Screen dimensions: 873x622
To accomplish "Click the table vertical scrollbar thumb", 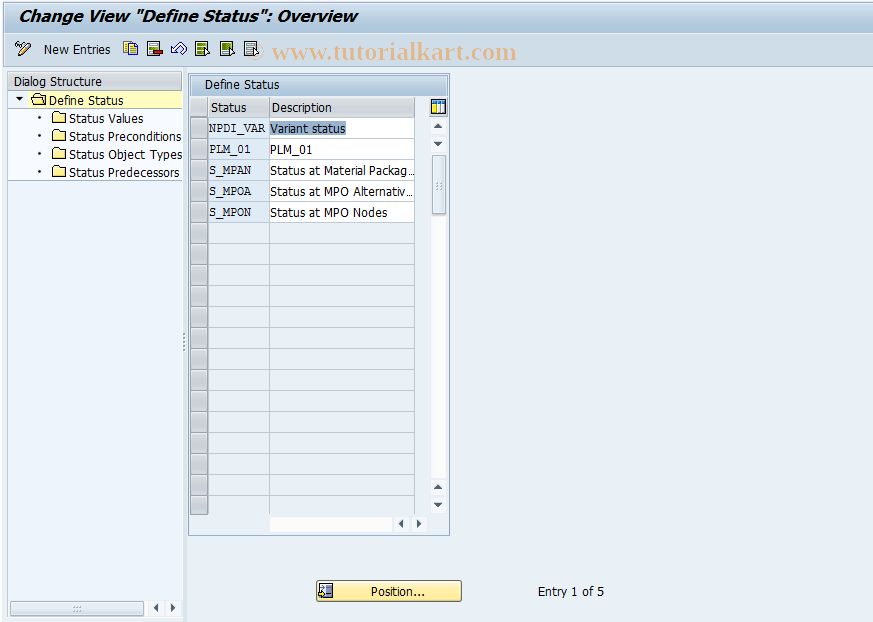I will point(439,185).
